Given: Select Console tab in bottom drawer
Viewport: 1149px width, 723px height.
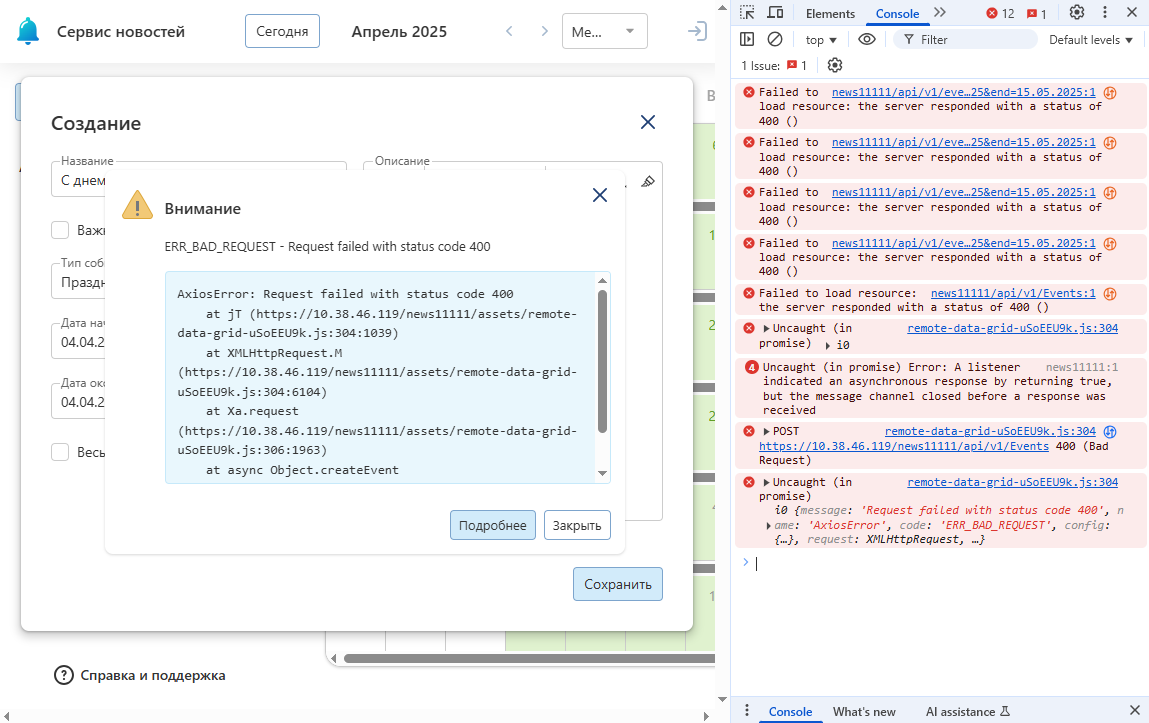Looking at the screenshot, I should click(790, 711).
